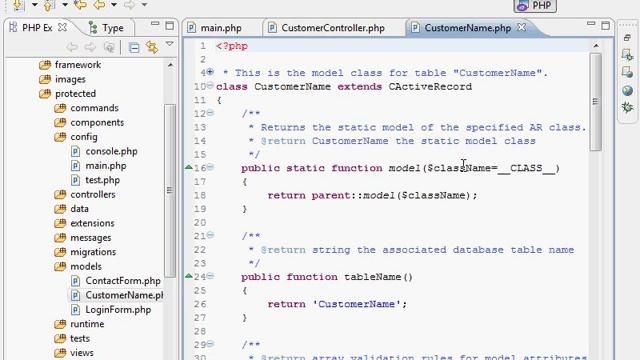640x360 pixels.
Task: Select main.php in the config folder
Action: coord(106,166)
